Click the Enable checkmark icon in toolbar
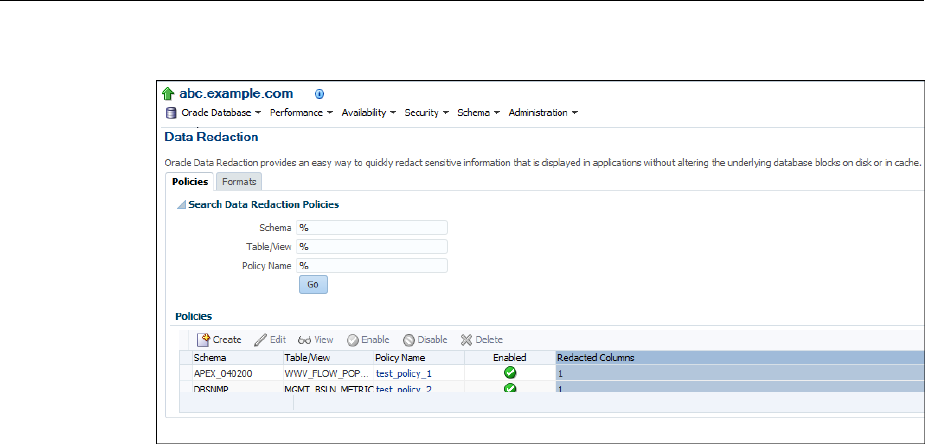Screen dimensions: 925x444 coord(353,340)
